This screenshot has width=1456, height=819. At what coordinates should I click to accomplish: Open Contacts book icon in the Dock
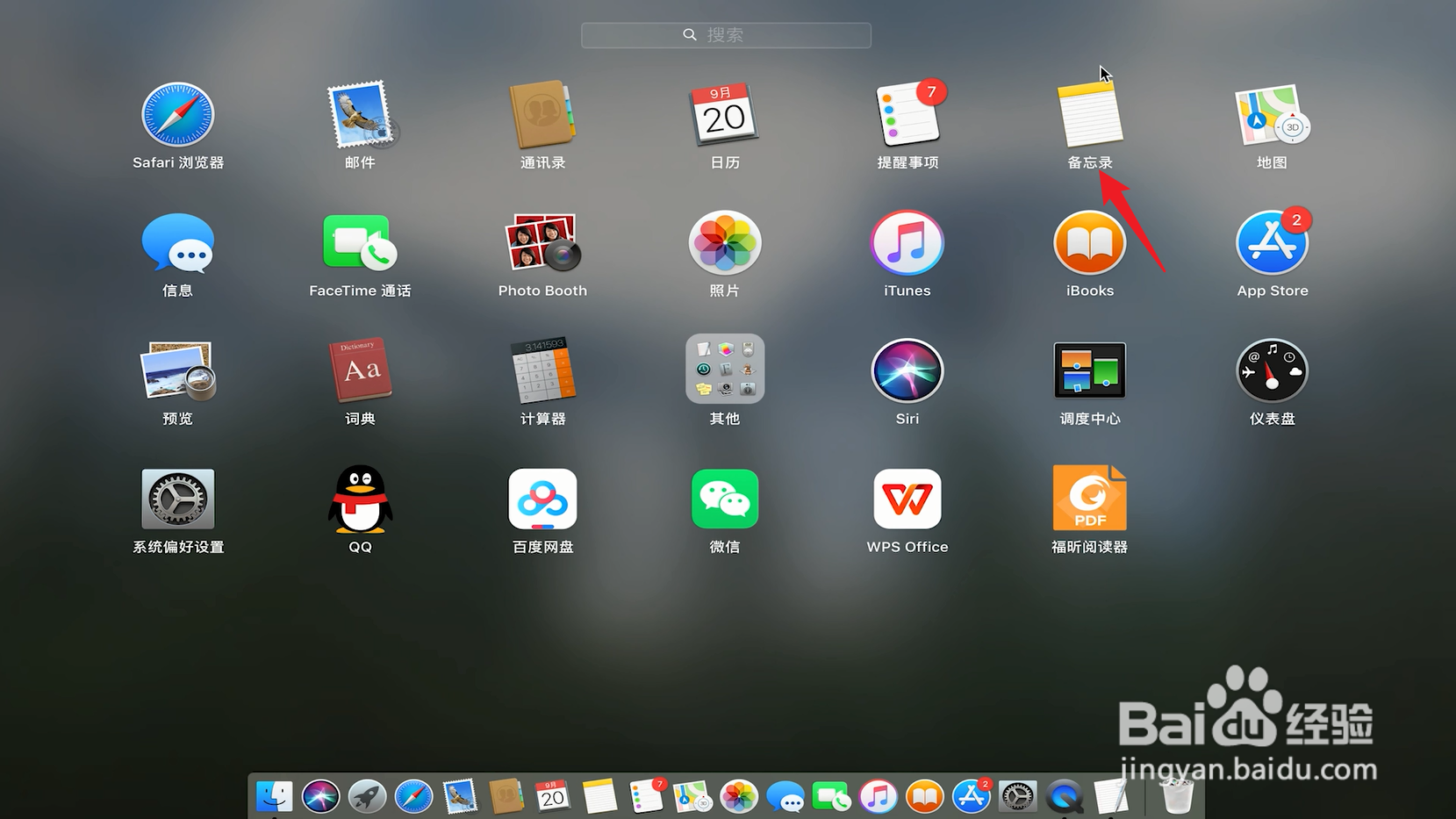[506, 797]
